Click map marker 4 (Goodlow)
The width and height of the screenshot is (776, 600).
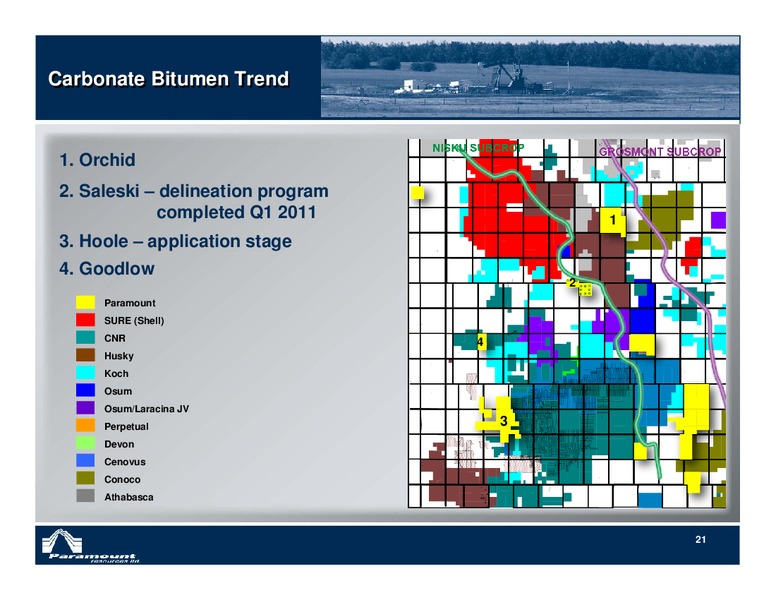point(480,342)
